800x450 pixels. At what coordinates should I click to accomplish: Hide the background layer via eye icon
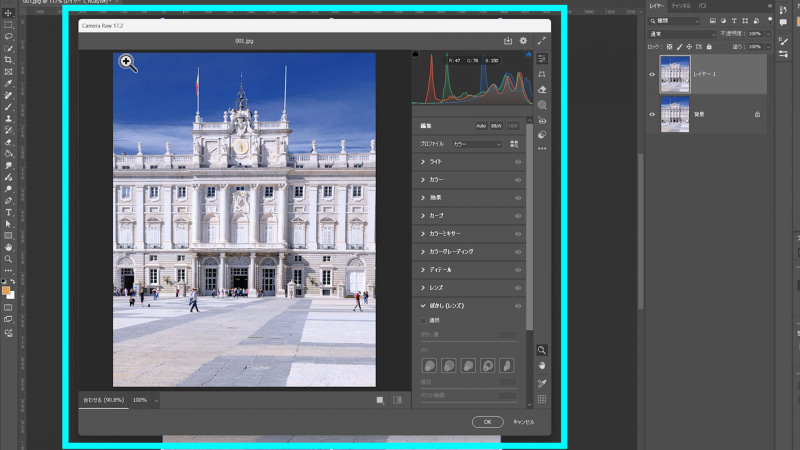652,114
